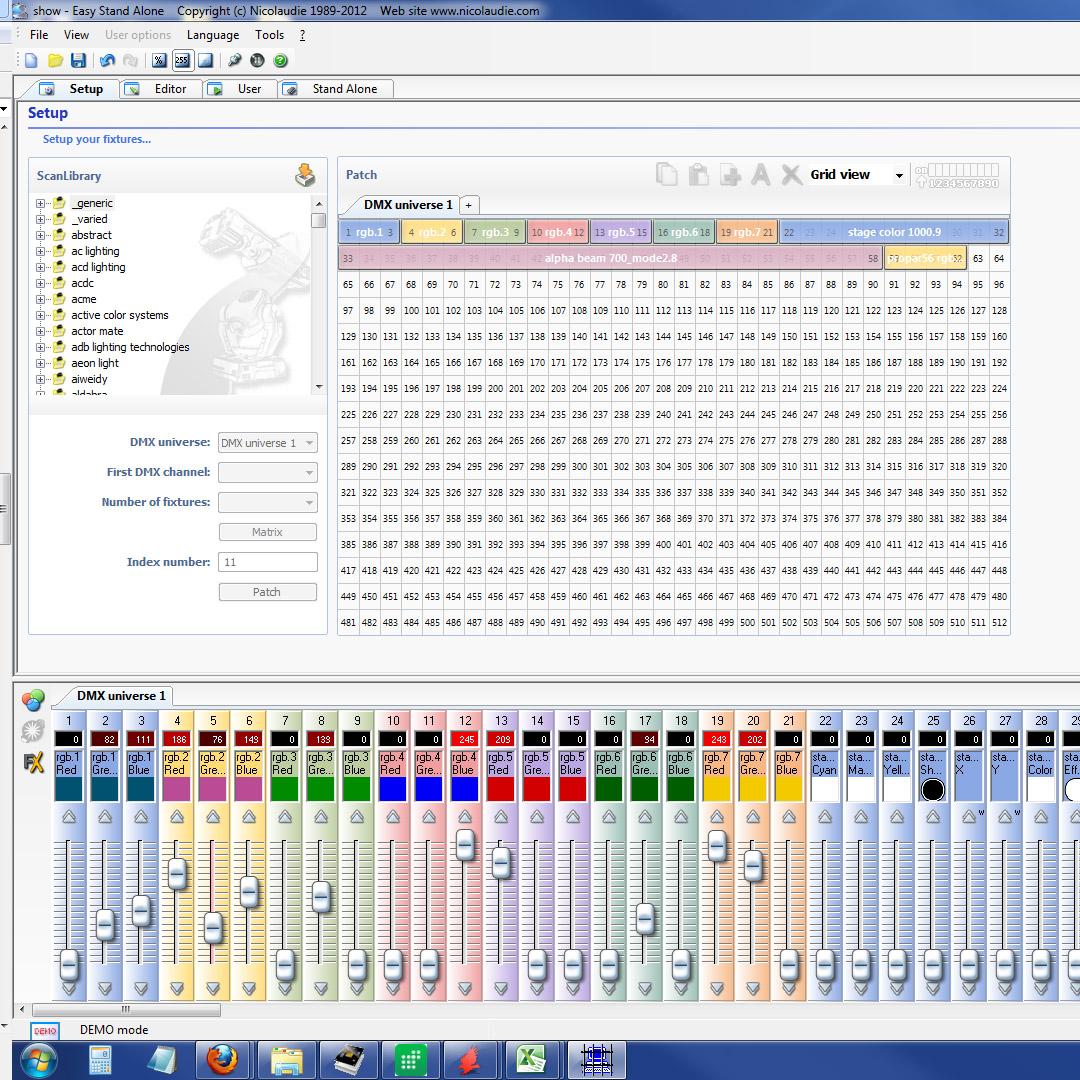
Task: Toggle 255 DMX value display mode
Action: coord(182,61)
